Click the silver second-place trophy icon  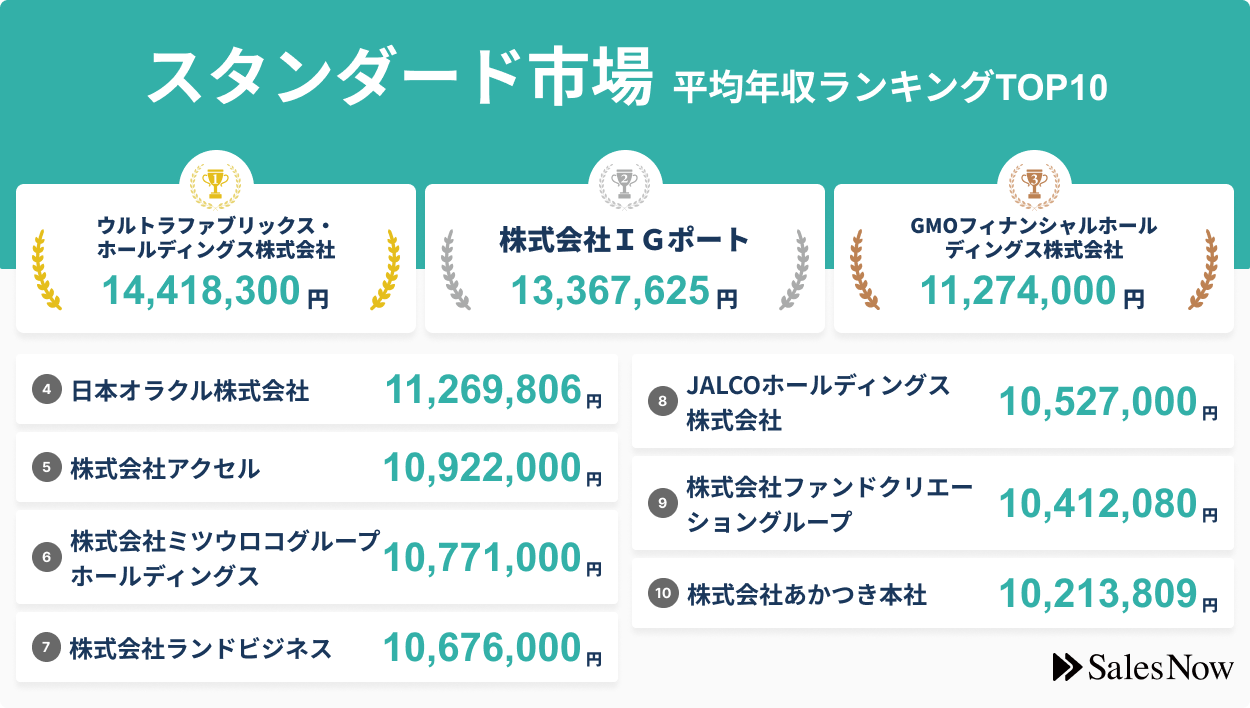point(624,183)
